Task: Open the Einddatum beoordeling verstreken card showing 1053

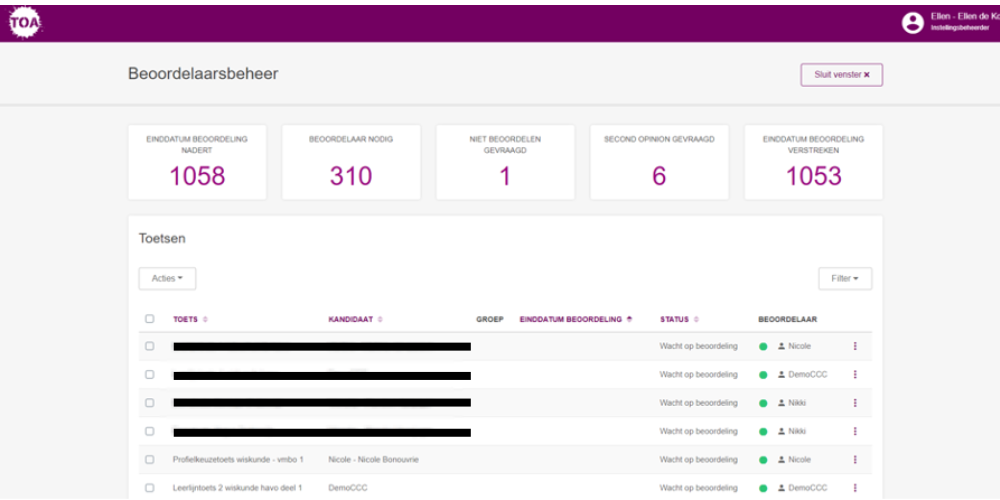Action: 814,162
